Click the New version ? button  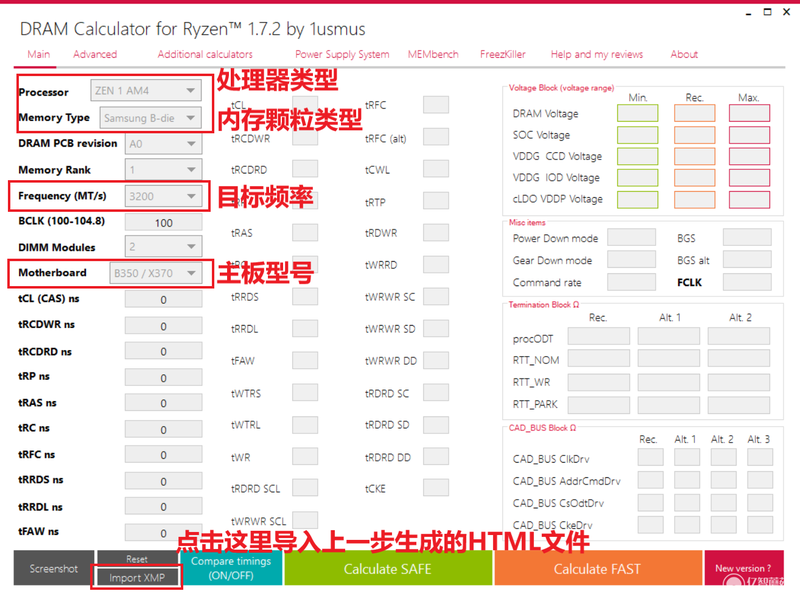[743, 568]
